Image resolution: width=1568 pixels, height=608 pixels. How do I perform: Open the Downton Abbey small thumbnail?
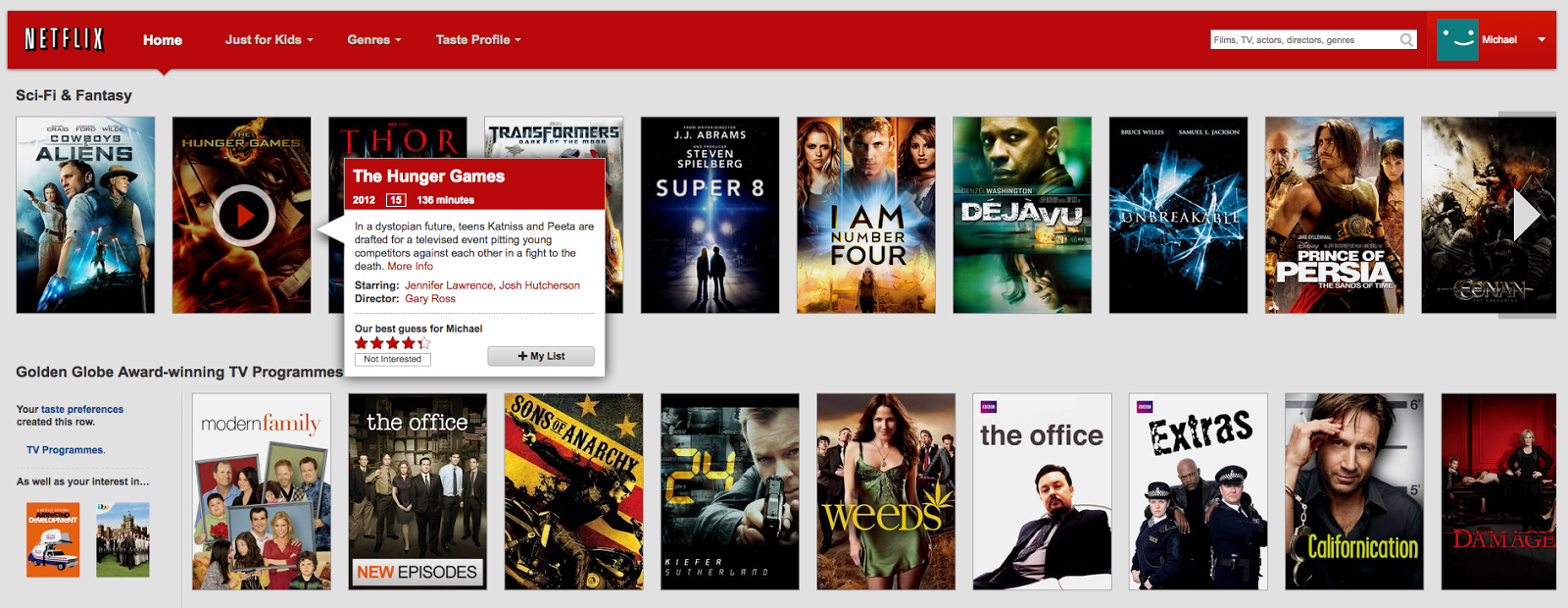(x=122, y=539)
